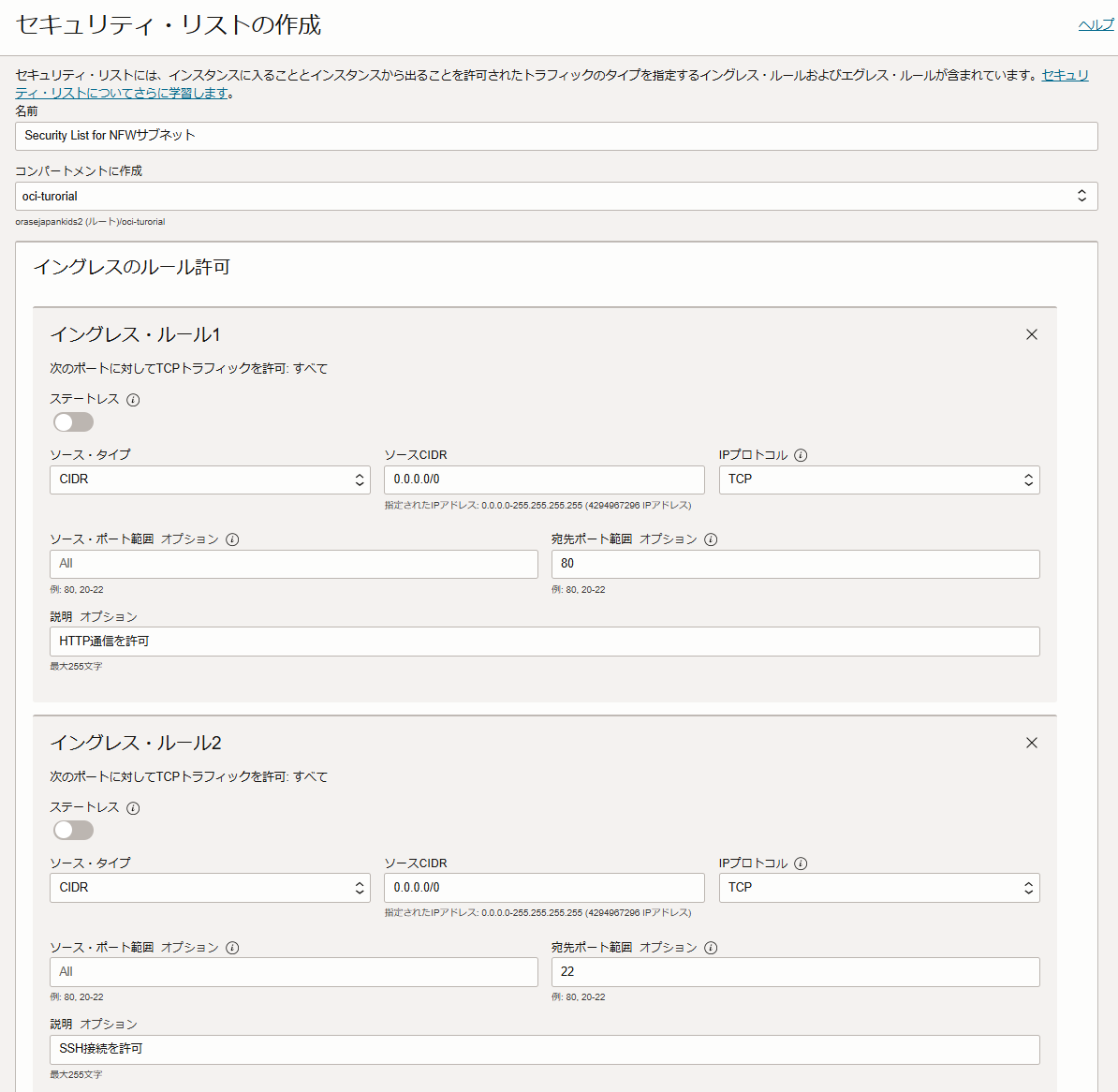Click info icon for ソース・ポート範囲 in rule 1
The height and width of the screenshot is (1092, 1118).
click(232, 539)
